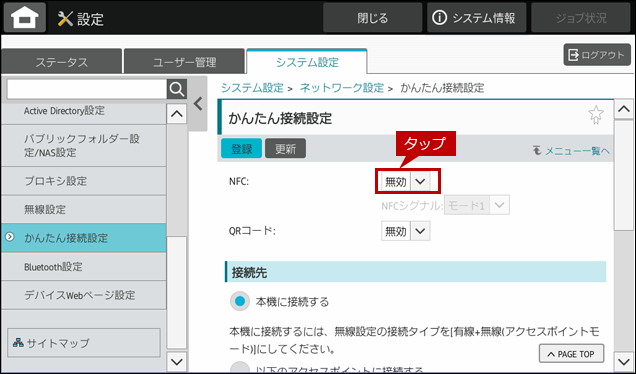
Task: Click the content pane scroll-down arrow
Action: coord(623,361)
